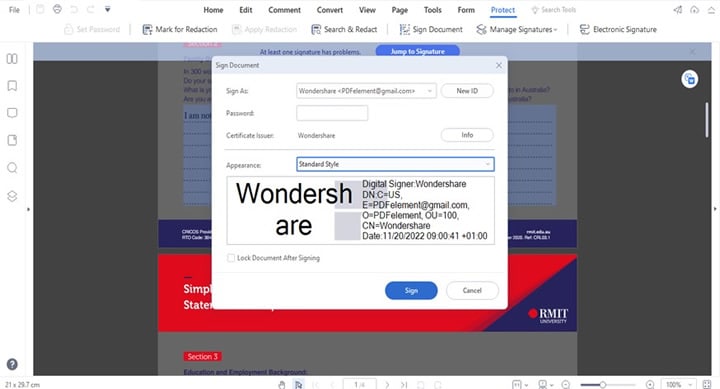The height and width of the screenshot is (389, 720).
Task: Go to next page arrow
Action: pos(387,385)
